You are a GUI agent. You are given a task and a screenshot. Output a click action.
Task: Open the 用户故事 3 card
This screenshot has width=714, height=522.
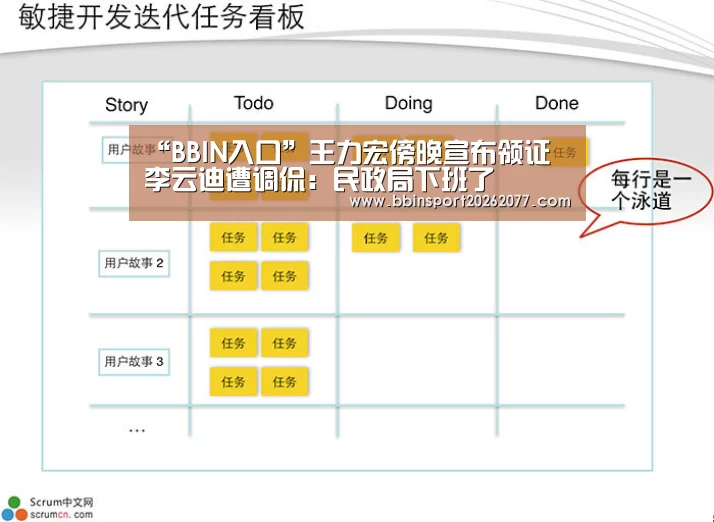[134, 362]
